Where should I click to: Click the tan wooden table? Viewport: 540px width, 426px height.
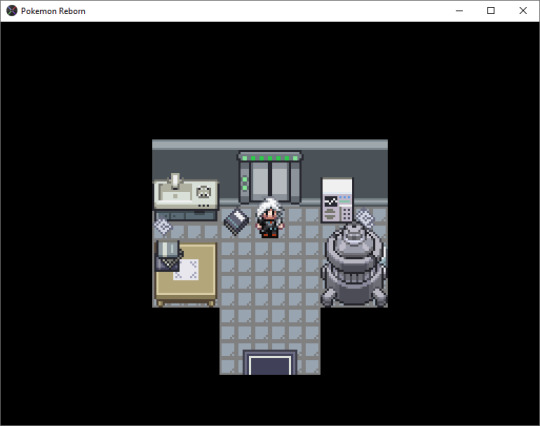point(186,274)
